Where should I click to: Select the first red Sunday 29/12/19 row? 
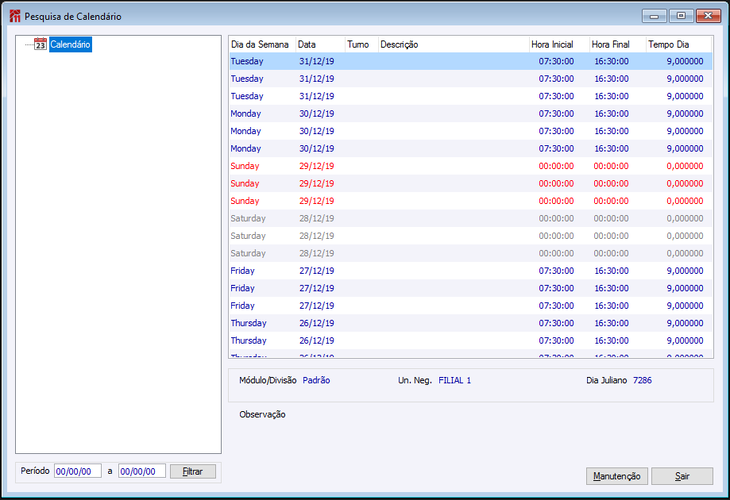coord(471,166)
